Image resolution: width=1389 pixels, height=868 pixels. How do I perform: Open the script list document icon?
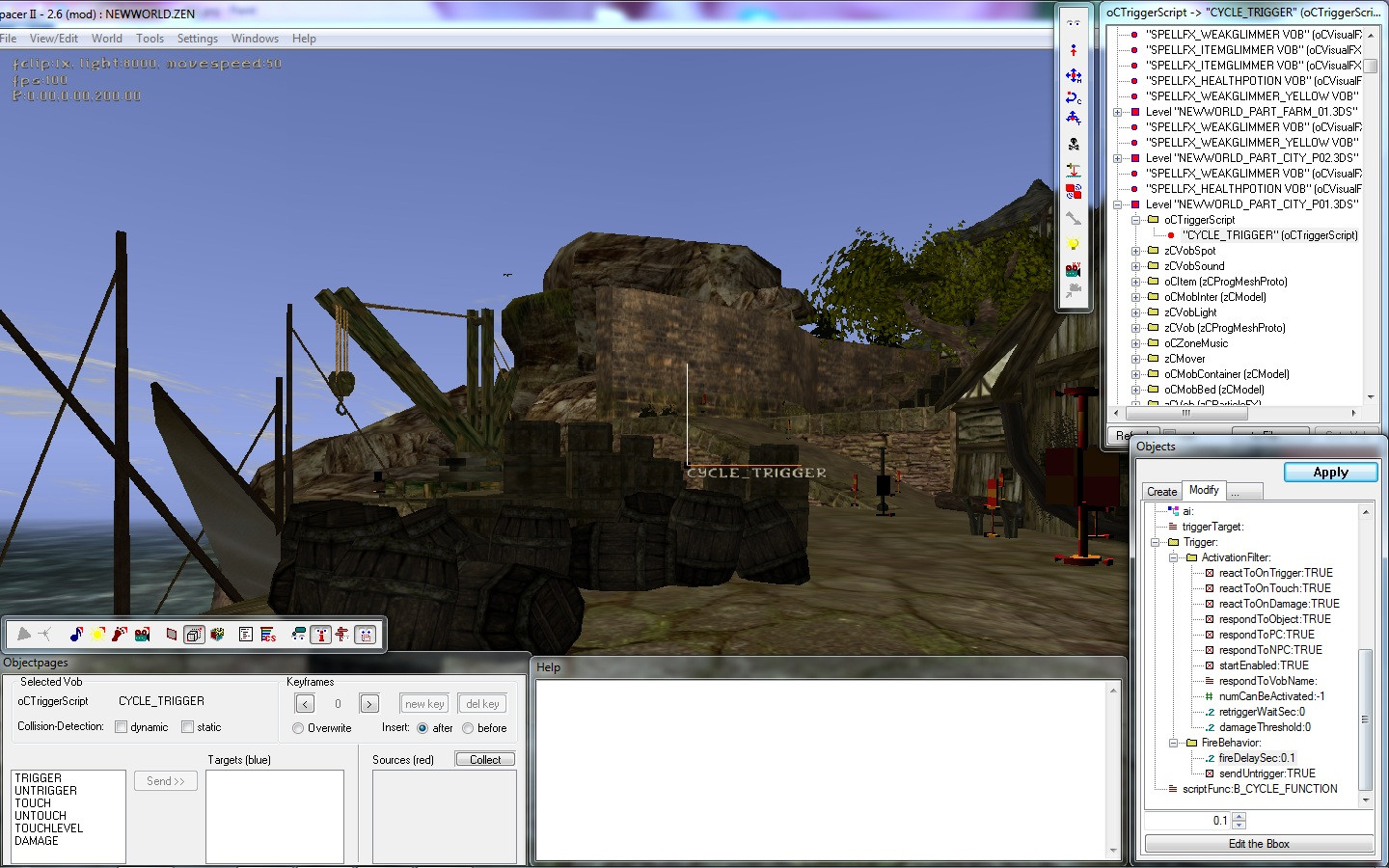(245, 634)
